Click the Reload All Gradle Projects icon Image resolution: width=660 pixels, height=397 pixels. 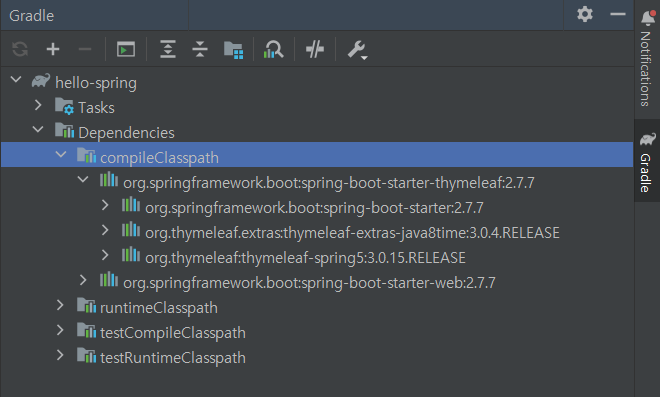20,49
